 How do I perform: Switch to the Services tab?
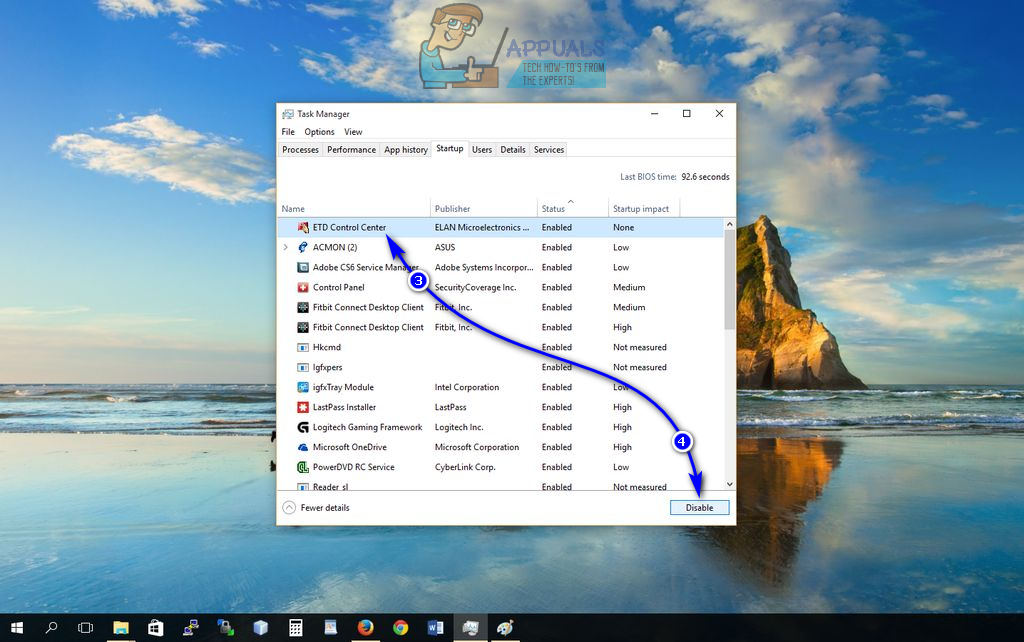pyautogui.click(x=549, y=150)
